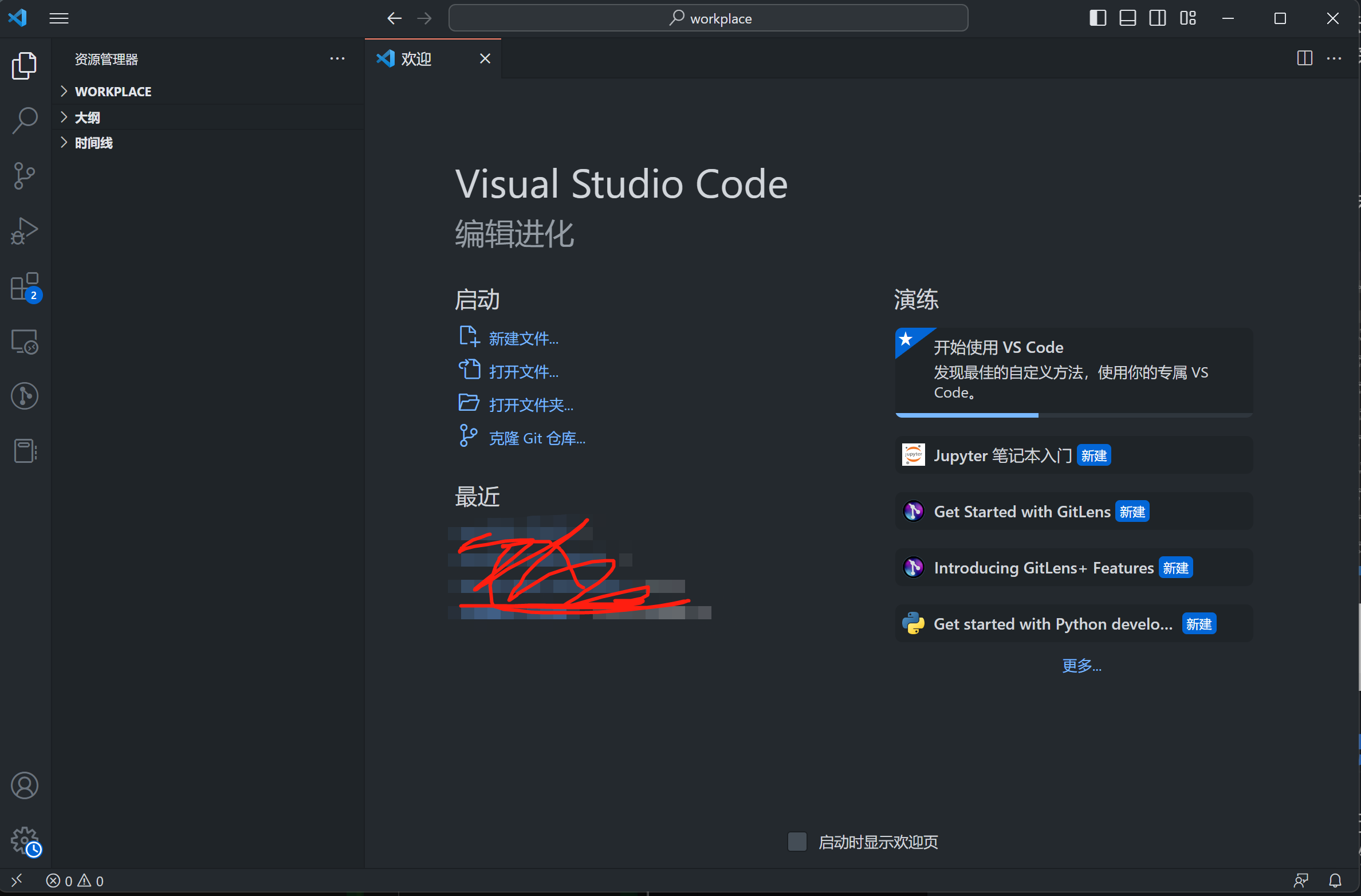Click the 新建文件 new file link

(523, 339)
